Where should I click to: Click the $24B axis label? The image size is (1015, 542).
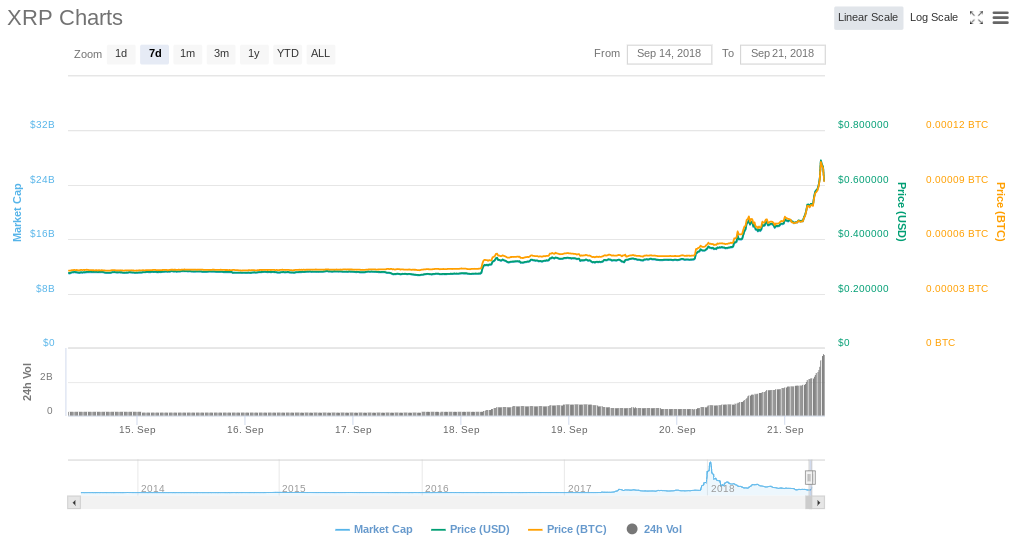(42, 179)
